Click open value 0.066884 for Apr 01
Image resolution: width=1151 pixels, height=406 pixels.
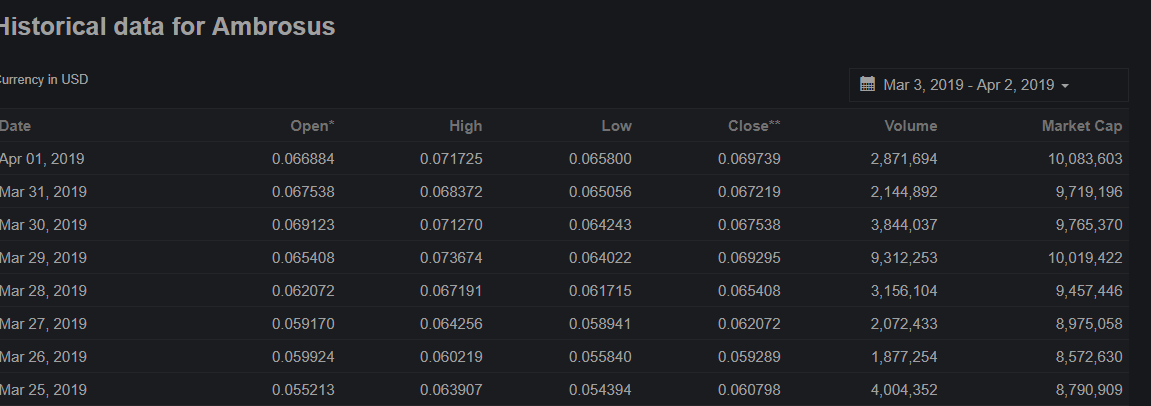tap(303, 159)
